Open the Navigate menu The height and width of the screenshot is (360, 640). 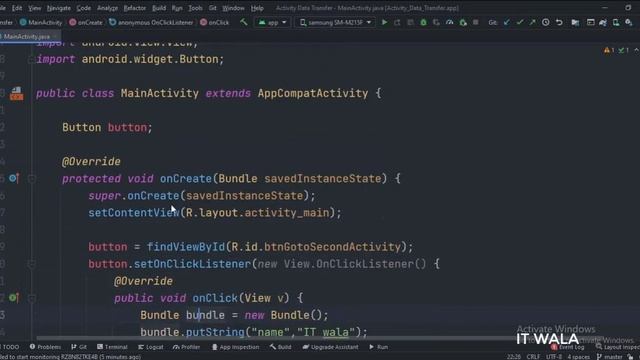point(58,8)
